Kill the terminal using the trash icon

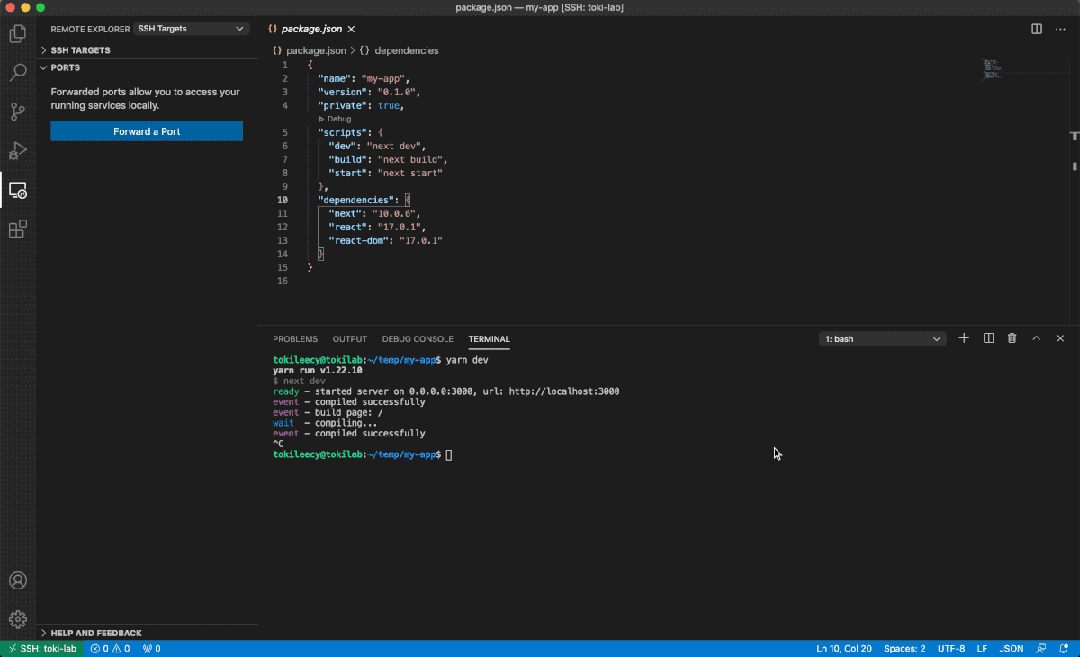click(x=1012, y=338)
